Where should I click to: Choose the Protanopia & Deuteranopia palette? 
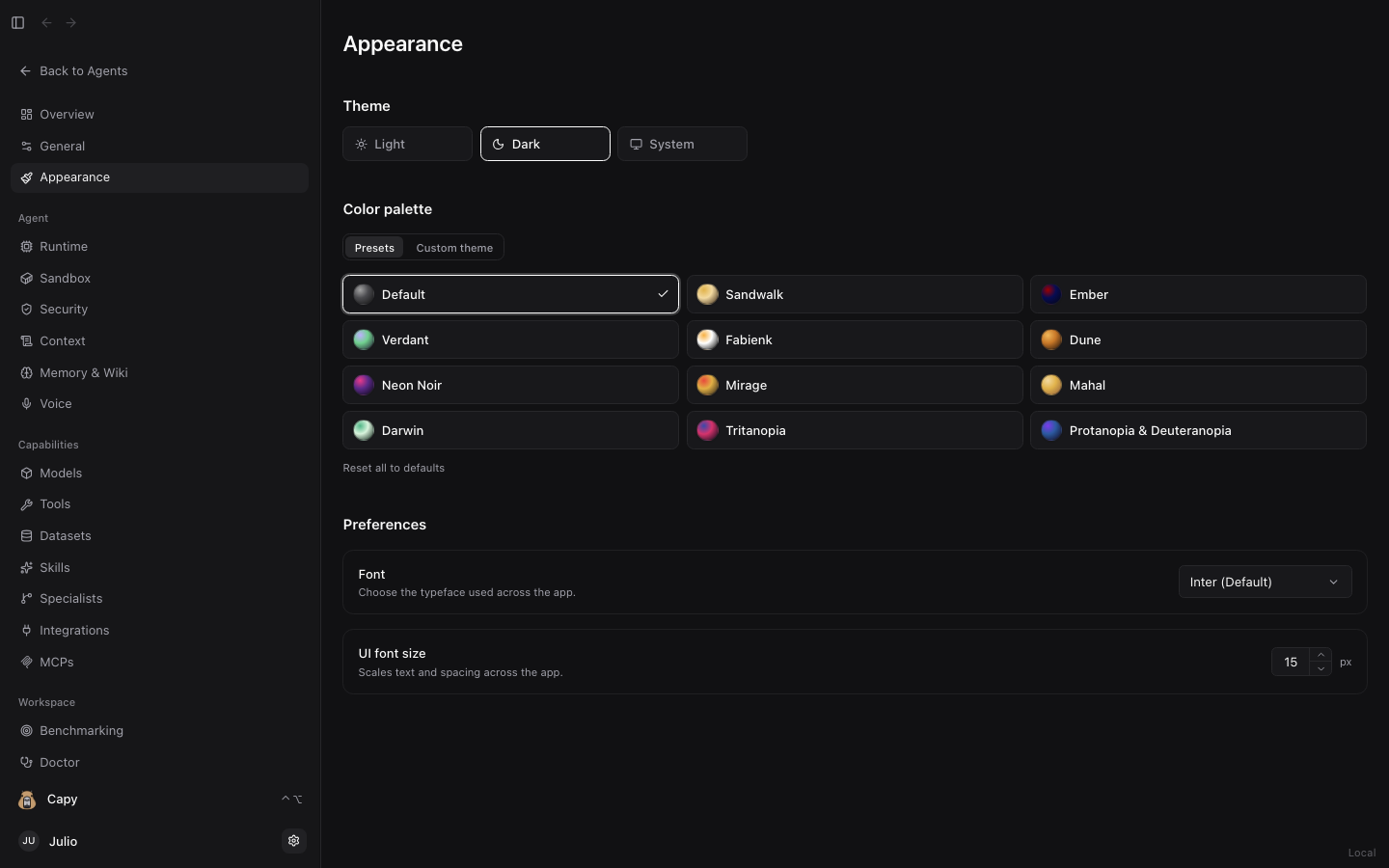1198,430
